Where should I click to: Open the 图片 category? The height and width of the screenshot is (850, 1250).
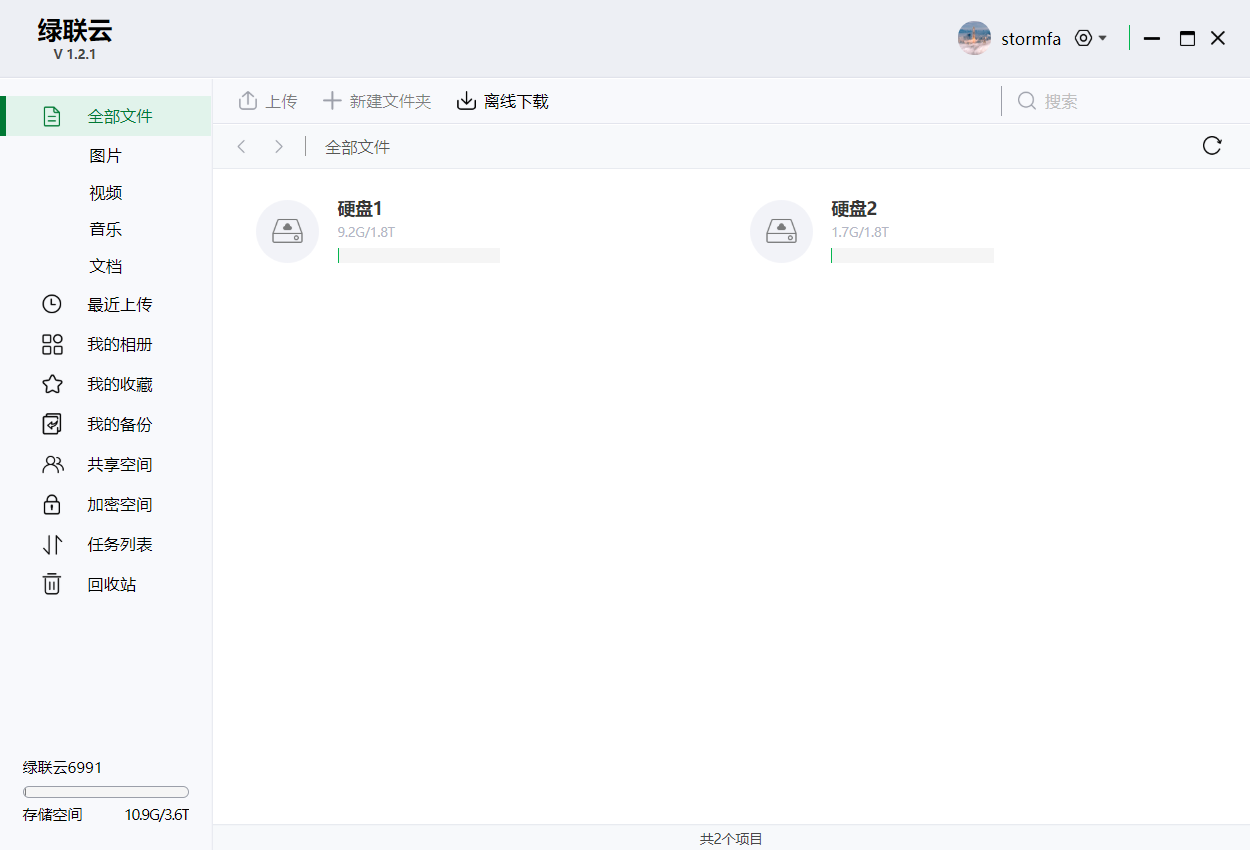(x=105, y=156)
